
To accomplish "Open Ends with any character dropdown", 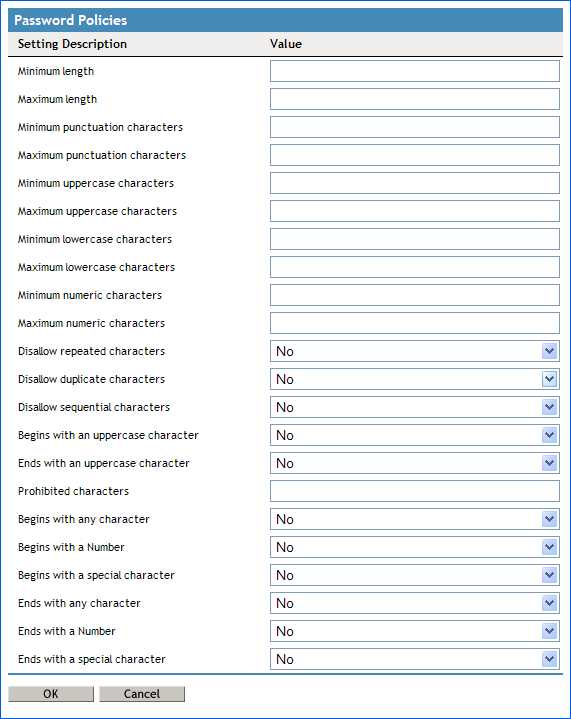I will 415,603.
